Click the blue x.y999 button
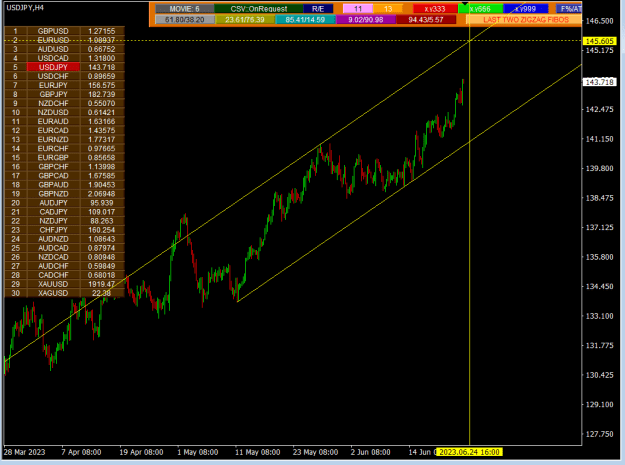This screenshot has width=625, height=465. point(525,9)
